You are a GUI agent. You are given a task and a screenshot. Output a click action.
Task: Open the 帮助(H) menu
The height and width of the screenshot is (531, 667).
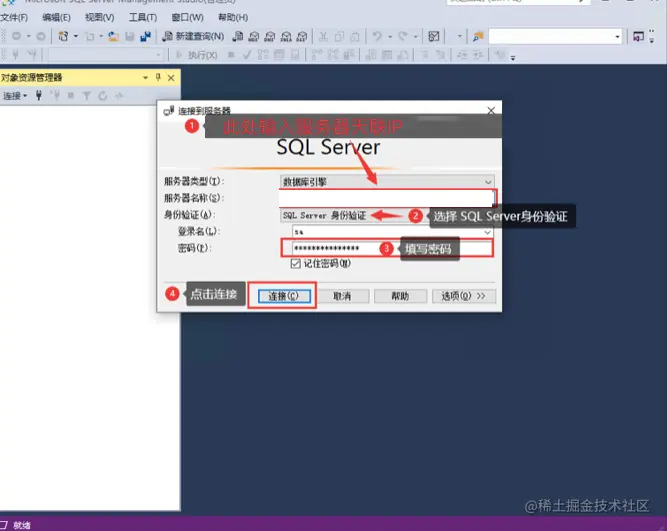pos(233,17)
